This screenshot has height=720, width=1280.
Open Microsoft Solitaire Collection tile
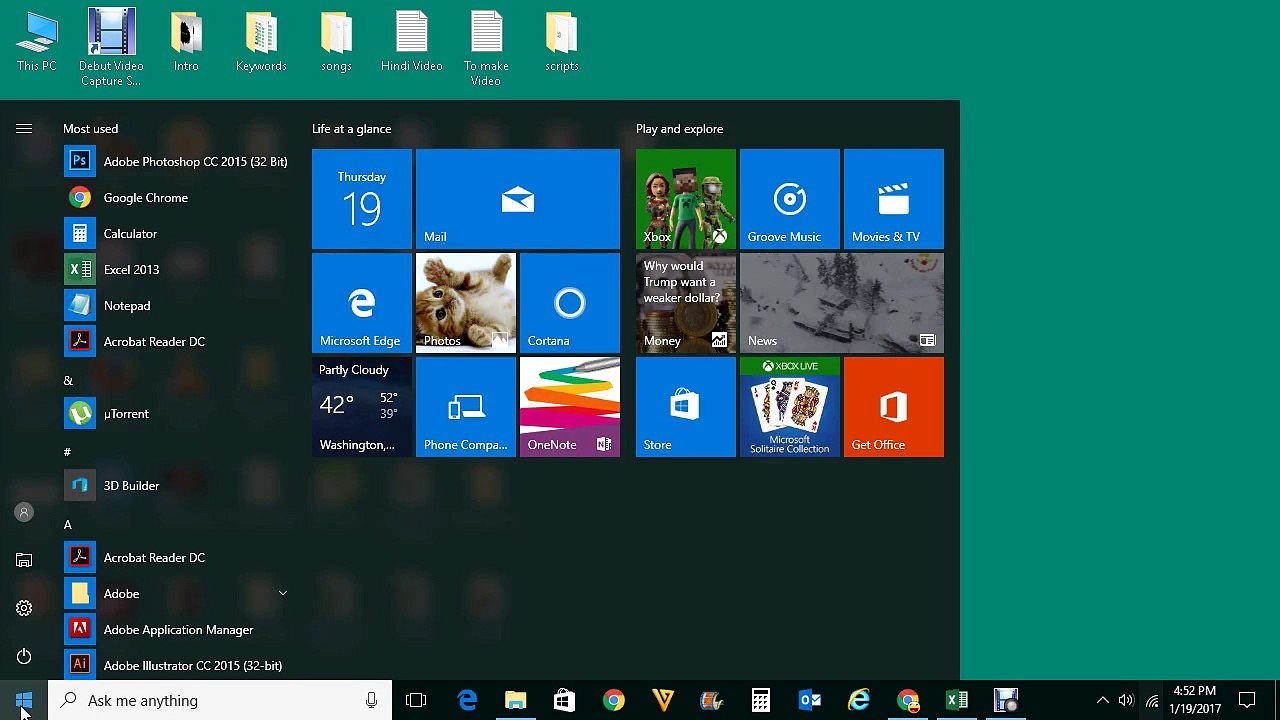[790, 407]
